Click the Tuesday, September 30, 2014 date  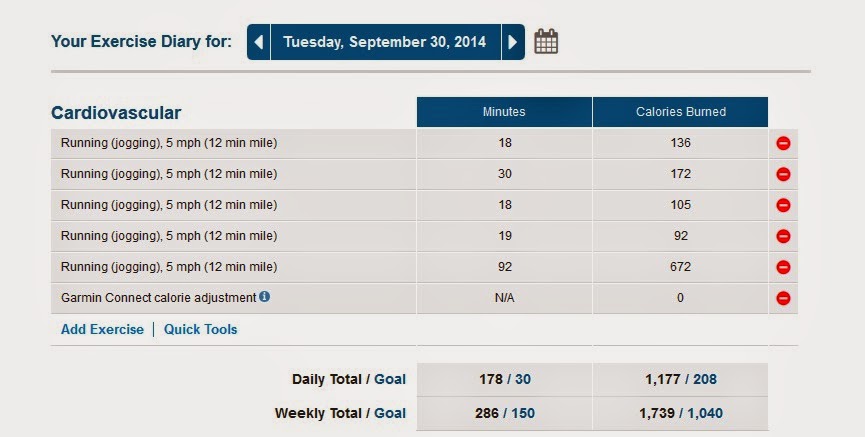385,42
